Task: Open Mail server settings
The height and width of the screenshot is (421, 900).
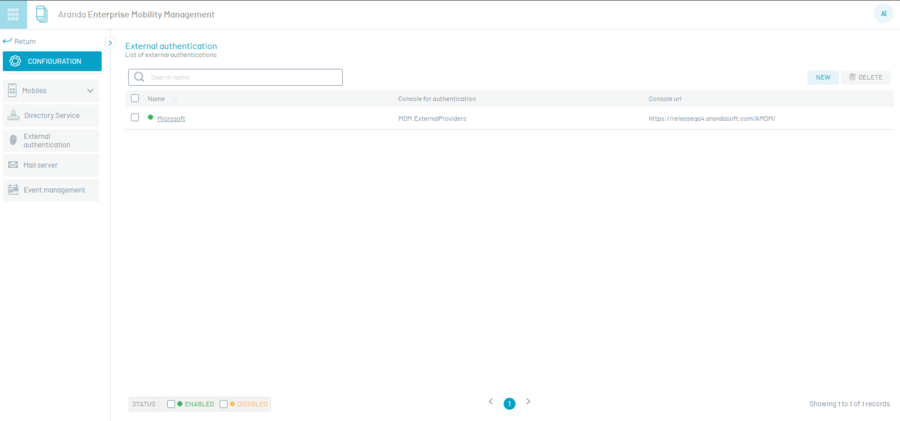Action: pyautogui.click(x=51, y=165)
